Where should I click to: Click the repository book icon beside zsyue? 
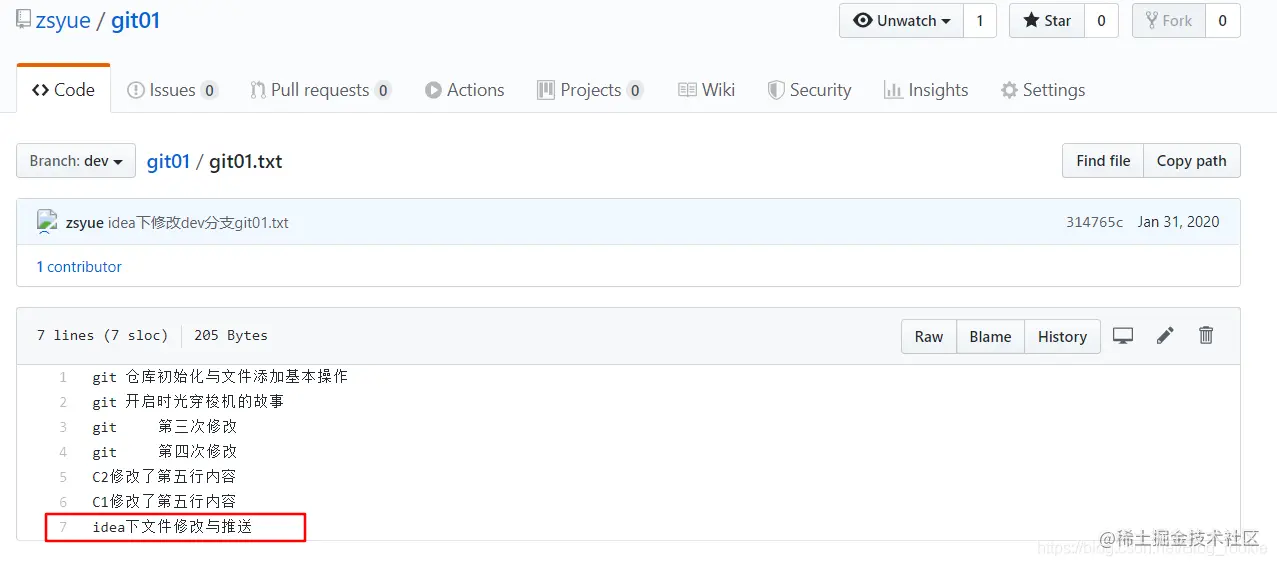pyautogui.click(x=23, y=19)
